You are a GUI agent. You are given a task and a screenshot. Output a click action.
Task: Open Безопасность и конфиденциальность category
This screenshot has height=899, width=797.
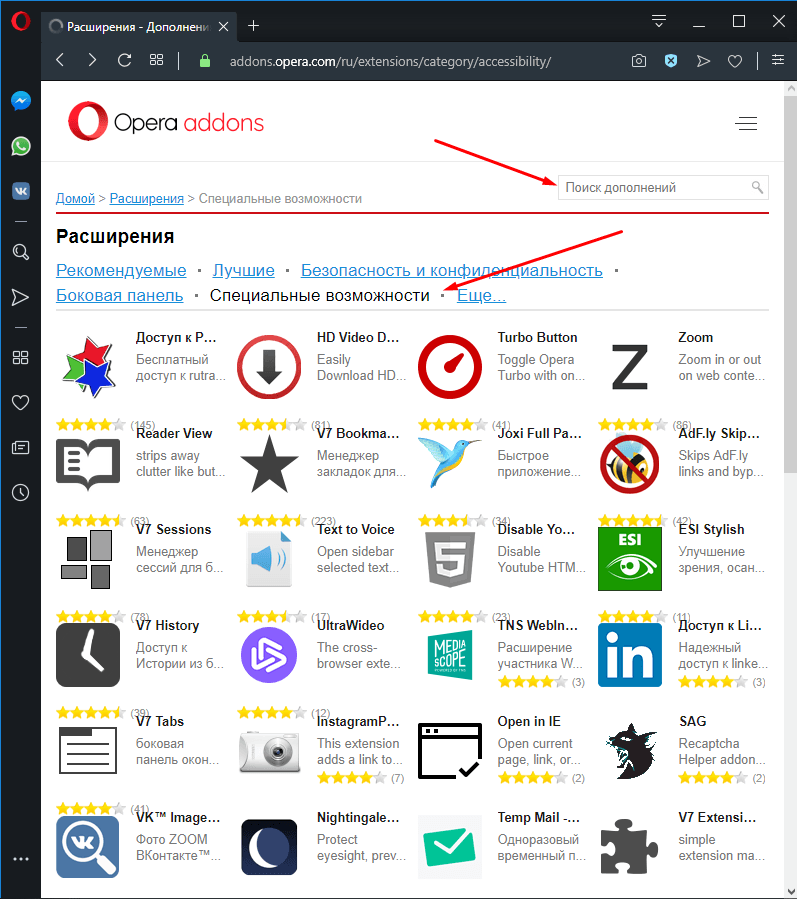coord(452,270)
